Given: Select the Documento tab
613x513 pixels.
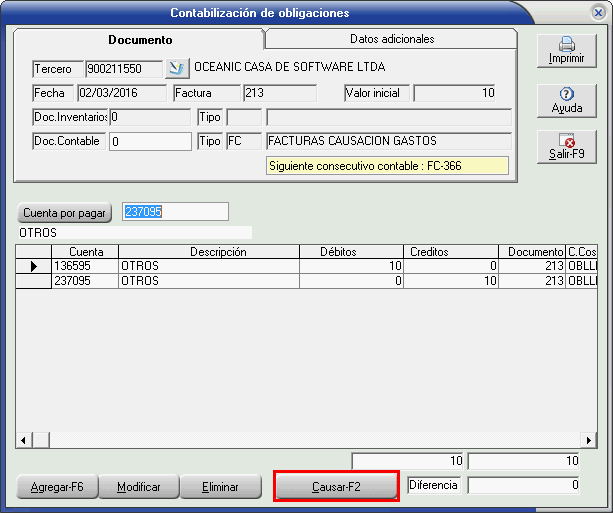Looking at the screenshot, I should [140, 40].
